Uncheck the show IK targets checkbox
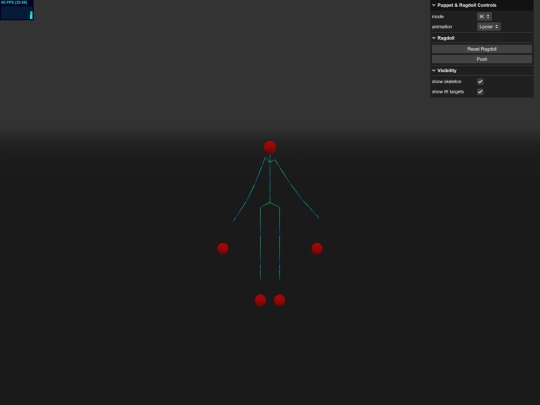Viewport: 540px width, 405px height. tap(480, 92)
